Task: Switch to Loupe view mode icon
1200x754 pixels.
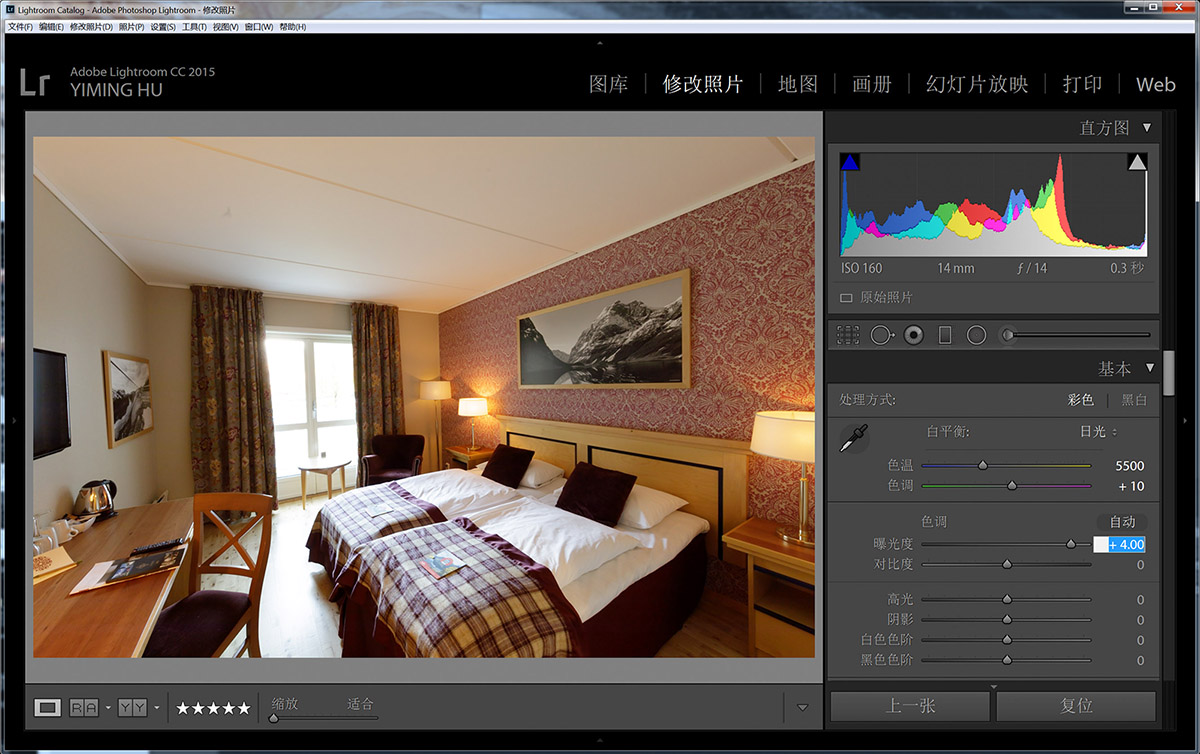Action: [x=47, y=708]
